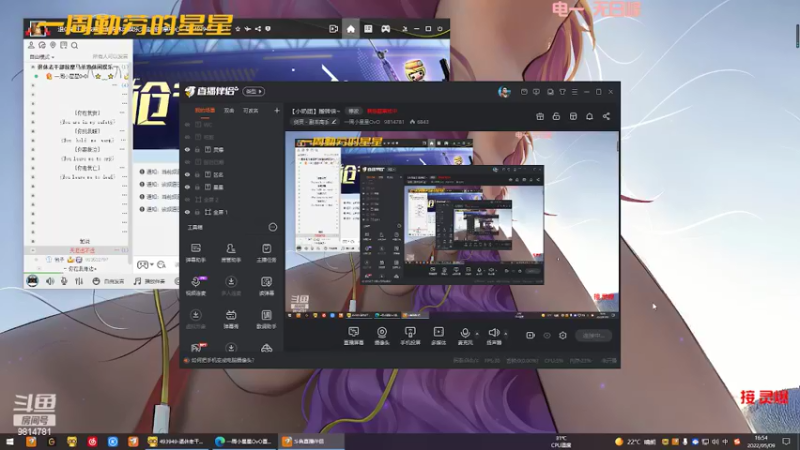800x450 pixels.
Task: Open notifications bell in the companion header
Action: pos(589,116)
